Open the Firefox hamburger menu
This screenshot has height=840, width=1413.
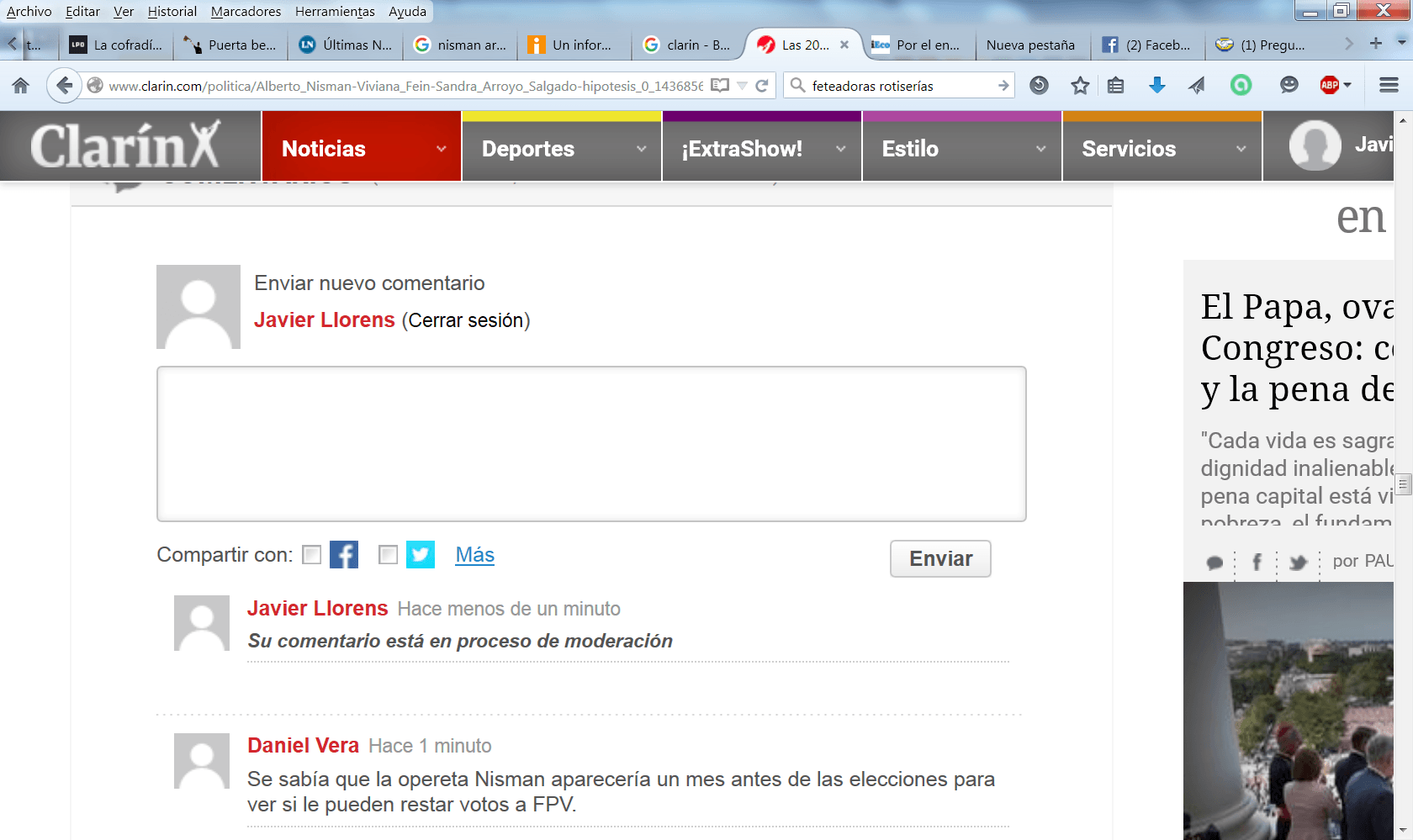coord(1389,86)
